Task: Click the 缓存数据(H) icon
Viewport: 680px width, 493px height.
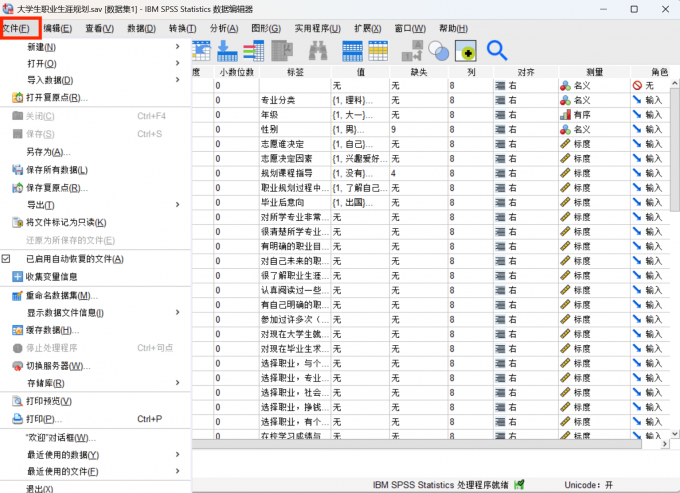Action: point(17,330)
